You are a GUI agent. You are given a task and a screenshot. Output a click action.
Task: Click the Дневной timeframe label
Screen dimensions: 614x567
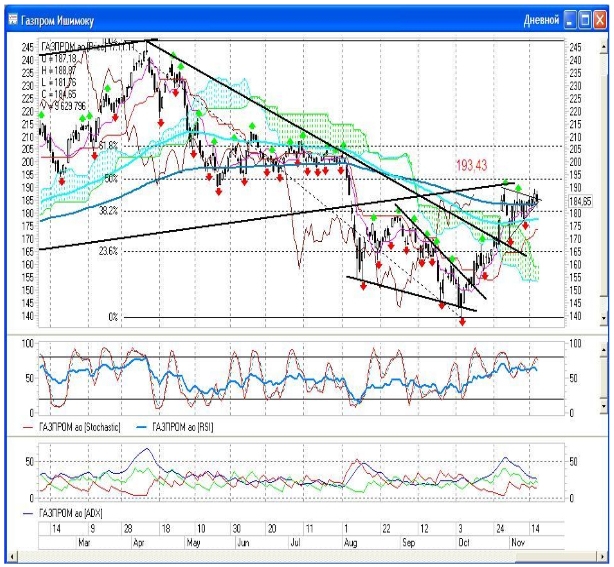click(x=541, y=20)
